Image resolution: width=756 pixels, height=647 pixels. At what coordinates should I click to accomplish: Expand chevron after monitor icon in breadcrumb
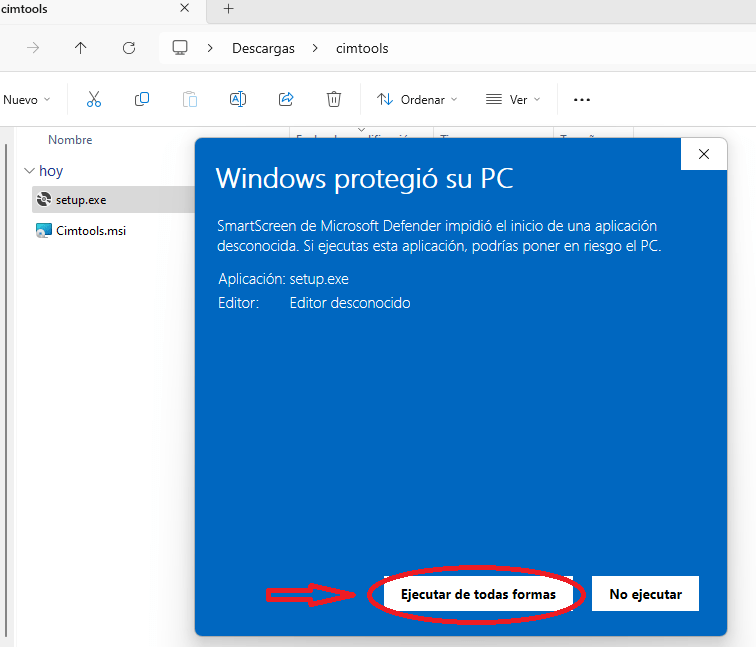(210, 48)
